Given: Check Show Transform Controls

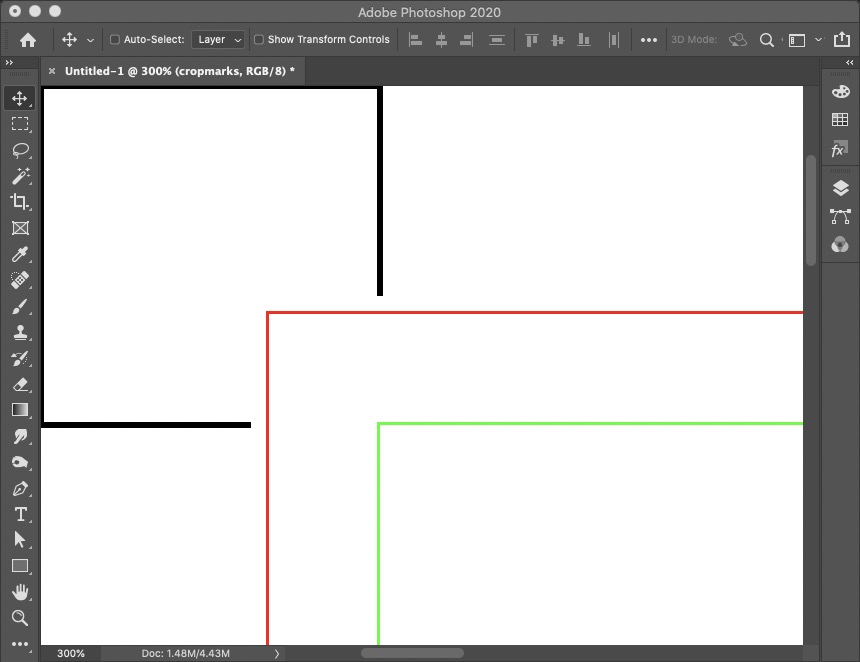Looking at the screenshot, I should (x=258, y=39).
